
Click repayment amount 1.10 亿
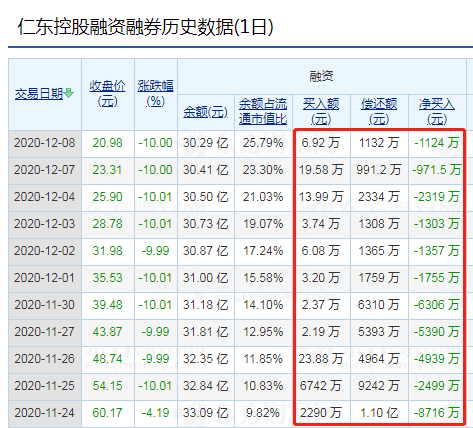pyautogui.click(x=379, y=413)
